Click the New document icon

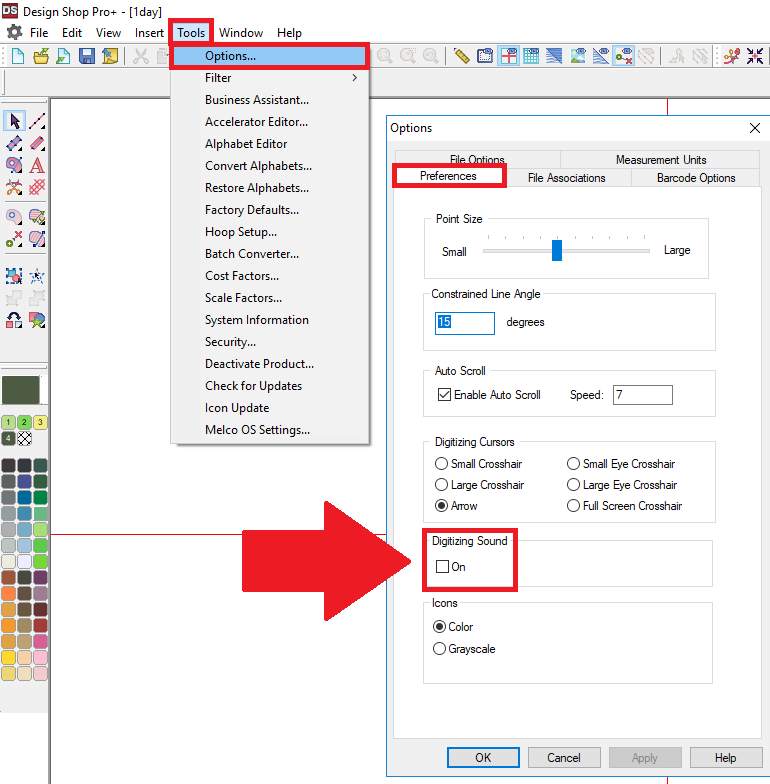[x=18, y=57]
